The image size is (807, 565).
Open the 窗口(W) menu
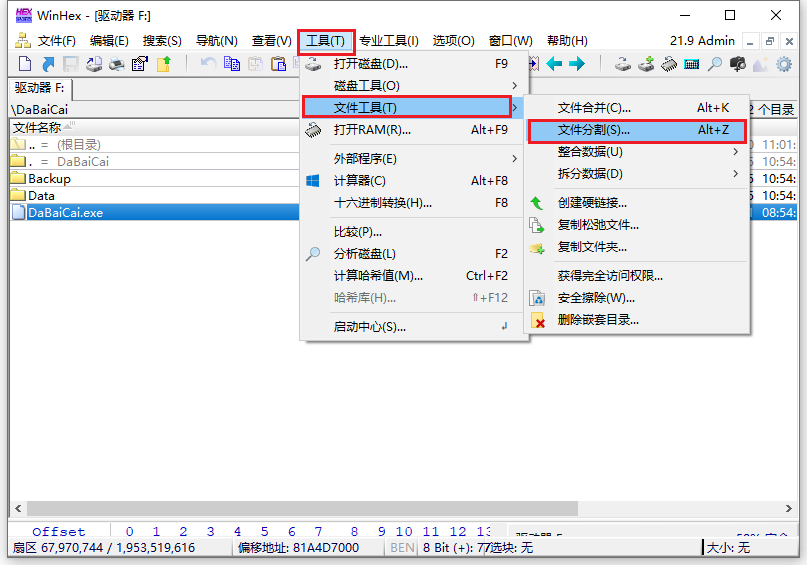tap(511, 41)
